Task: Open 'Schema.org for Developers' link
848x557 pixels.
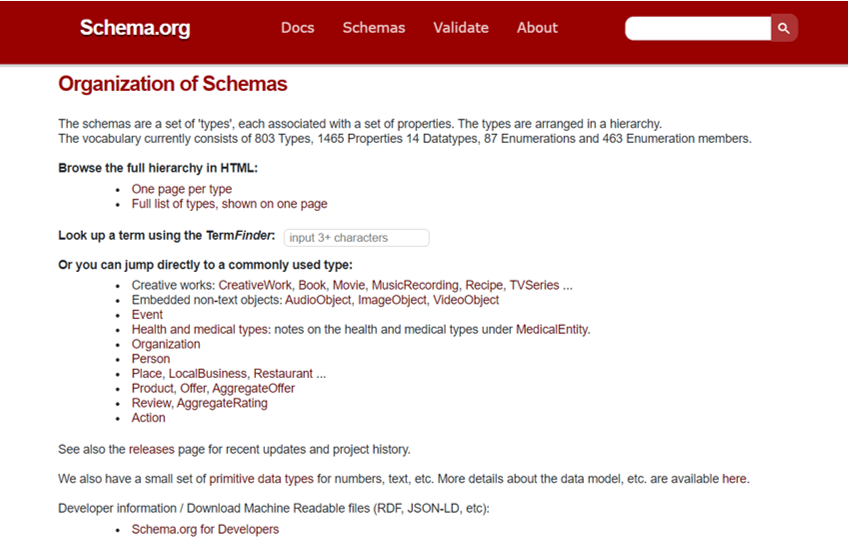Action: coord(206,529)
